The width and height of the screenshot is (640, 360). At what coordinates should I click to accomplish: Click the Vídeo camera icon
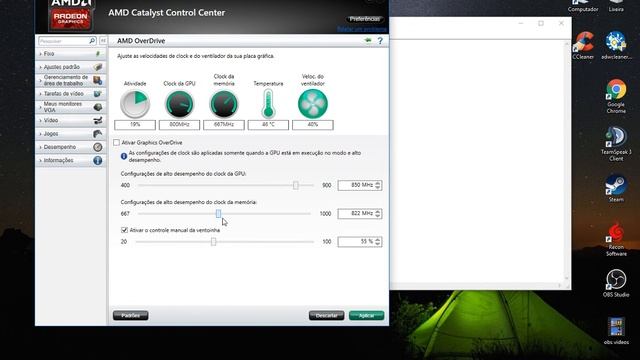click(x=98, y=120)
